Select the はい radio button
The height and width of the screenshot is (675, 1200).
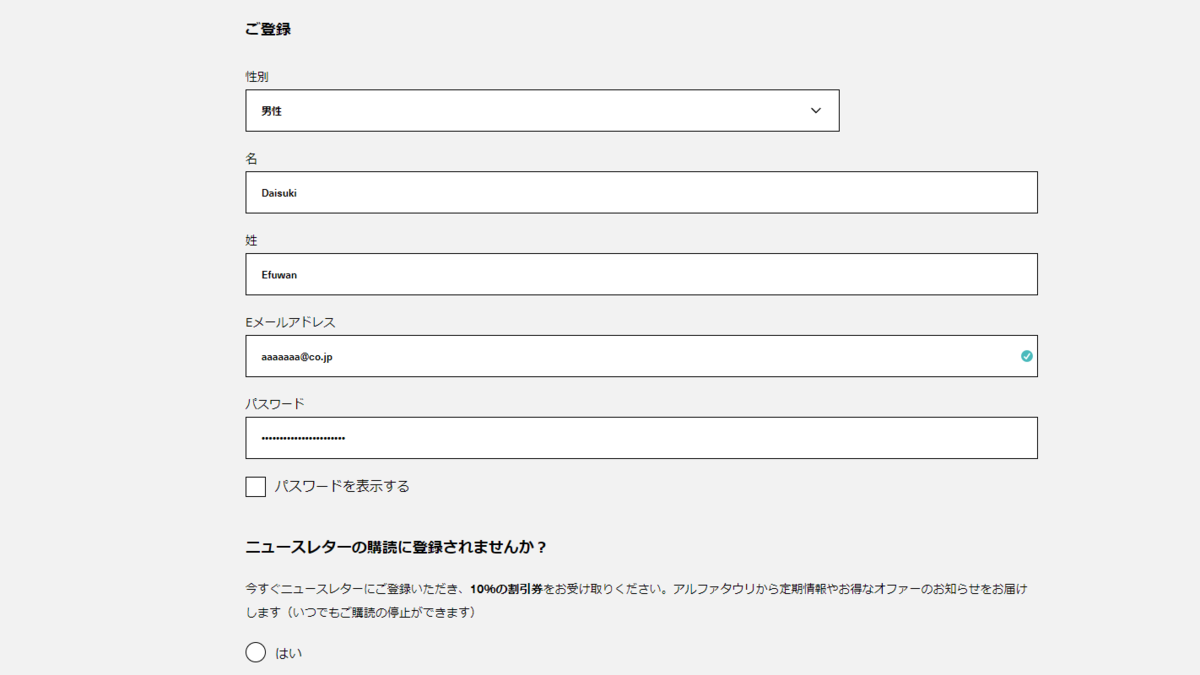(256, 653)
